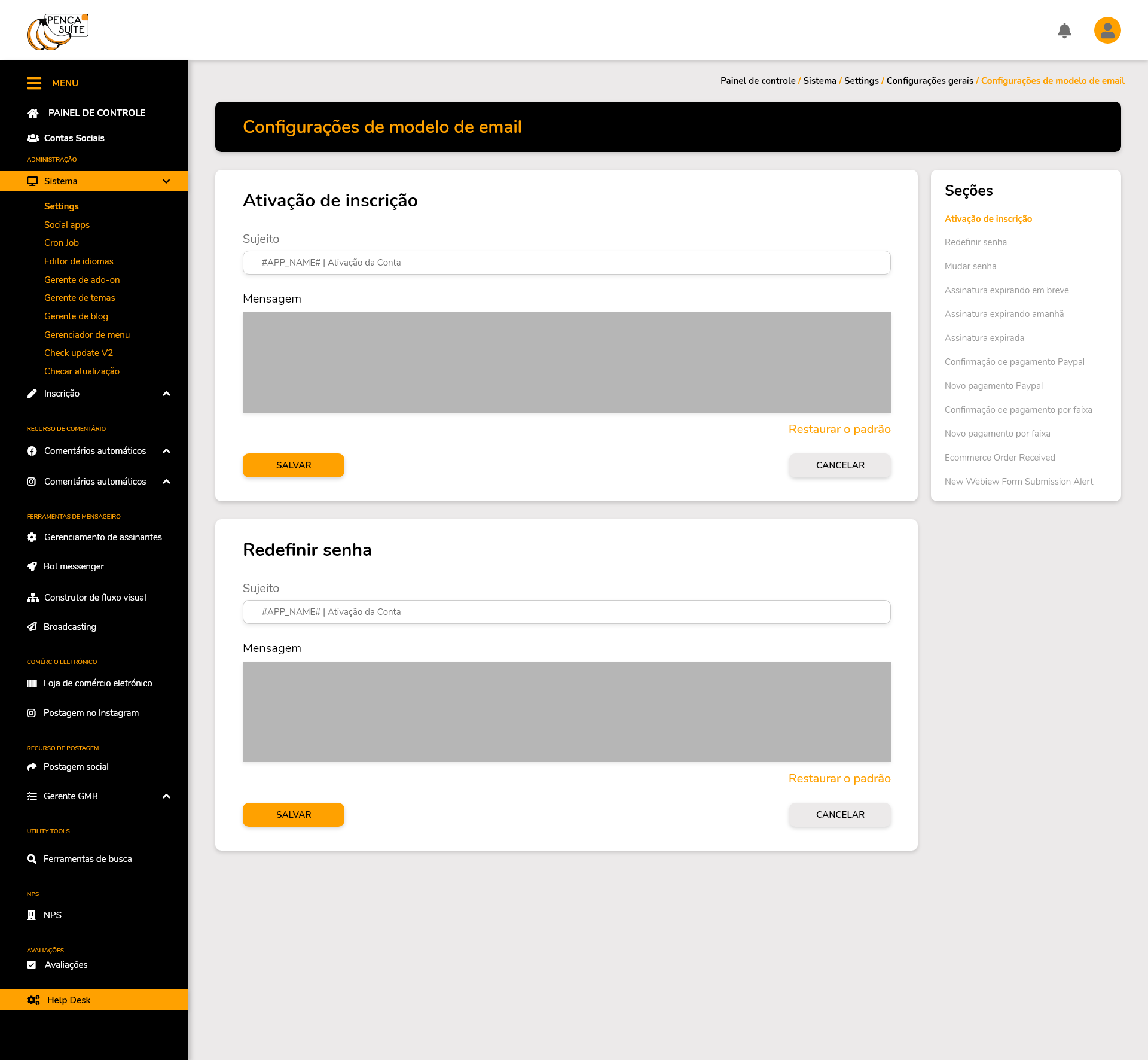Click the Construtor de fluxo visual icon
1148x1060 pixels.
(33, 598)
